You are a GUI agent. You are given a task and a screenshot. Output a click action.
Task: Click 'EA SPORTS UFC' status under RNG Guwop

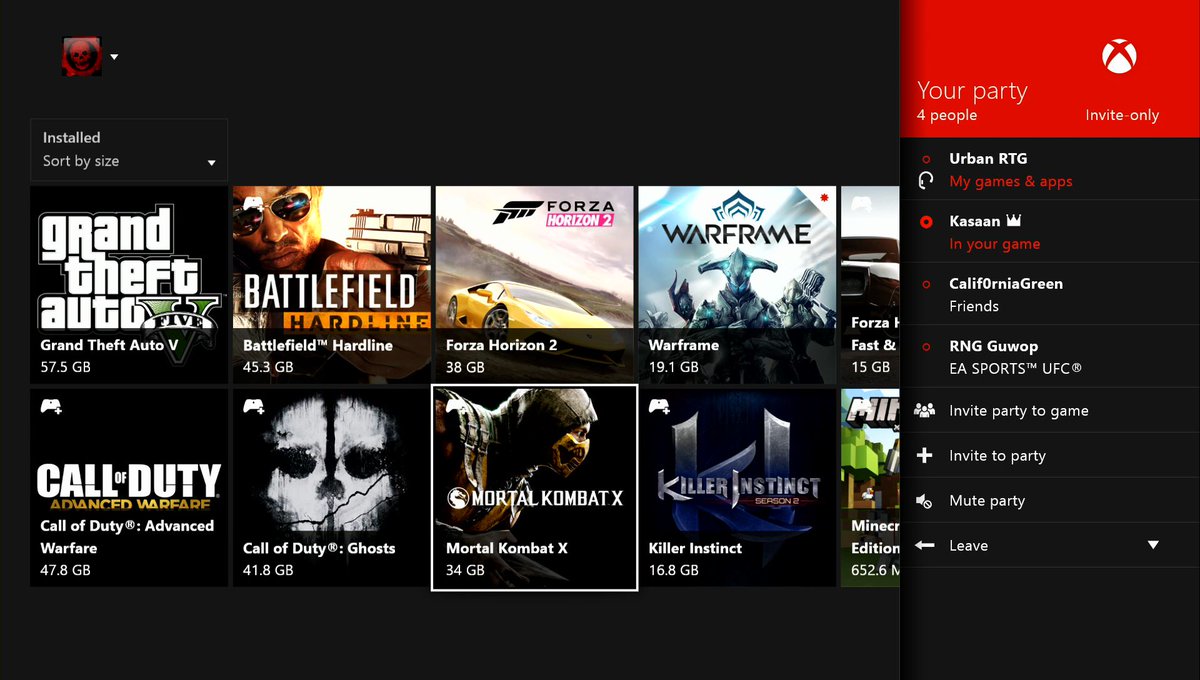(1016, 369)
